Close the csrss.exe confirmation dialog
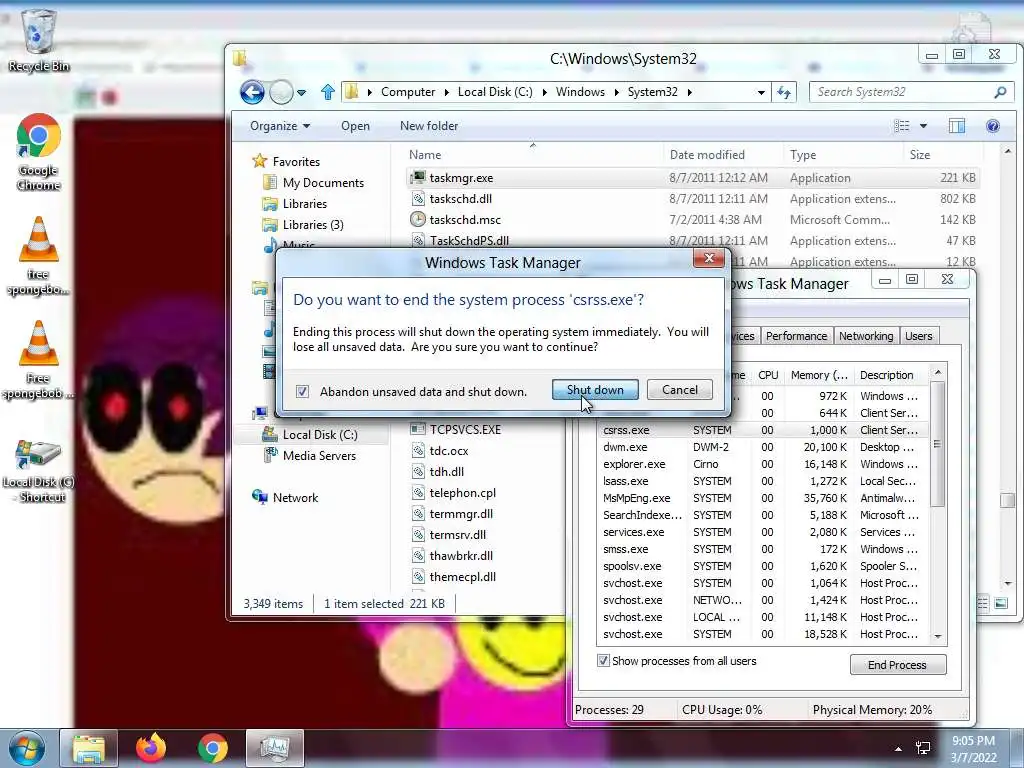Screen dimensions: 1024x768 pyautogui.click(x=709, y=258)
